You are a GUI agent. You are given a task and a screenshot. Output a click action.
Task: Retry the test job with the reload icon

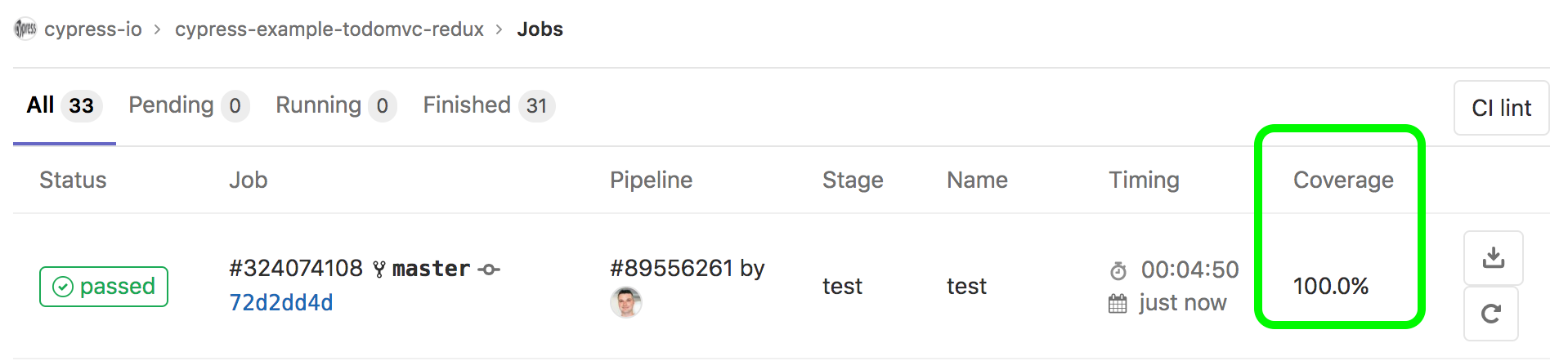[x=1490, y=314]
